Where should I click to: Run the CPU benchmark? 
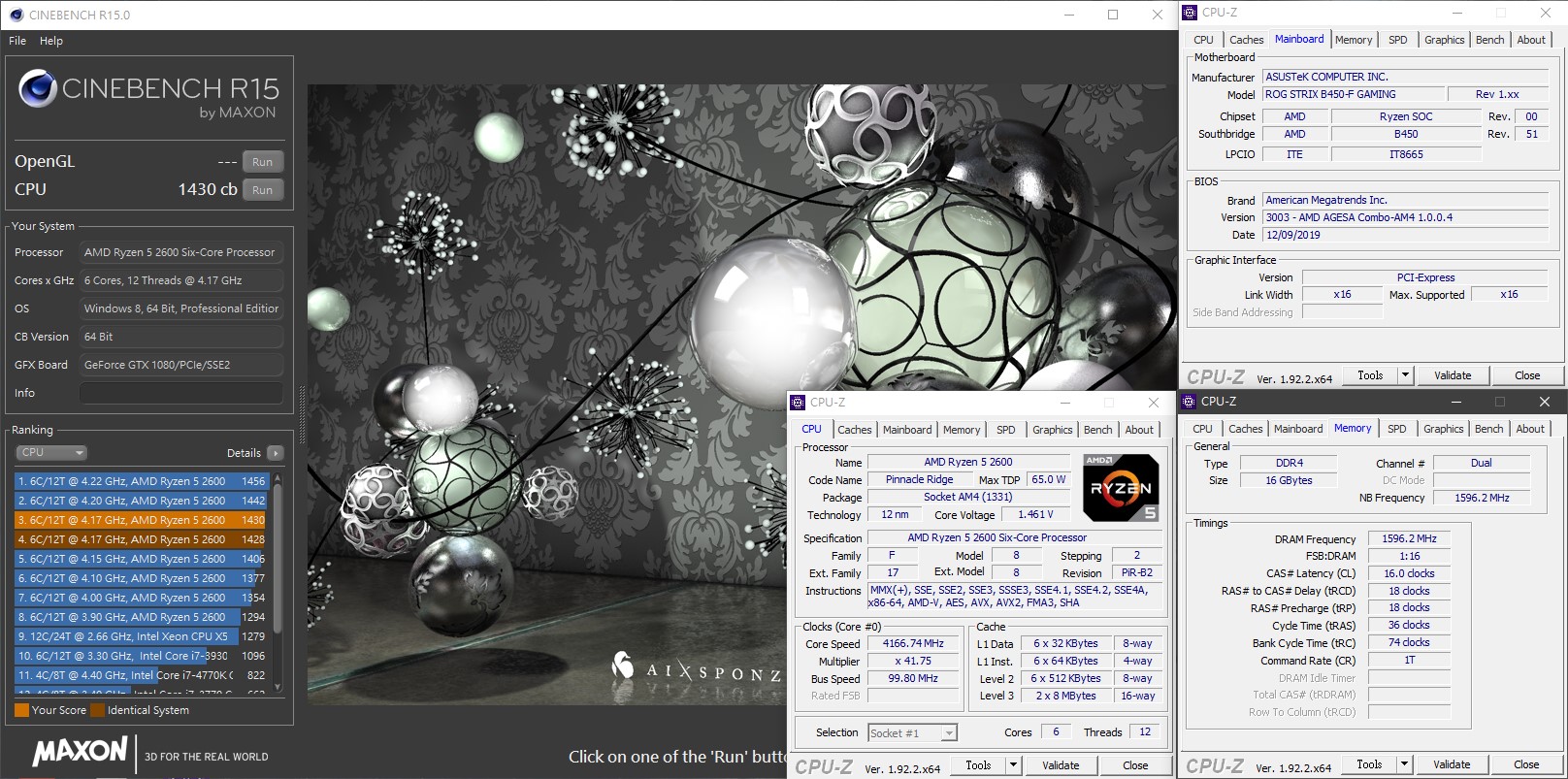click(263, 190)
